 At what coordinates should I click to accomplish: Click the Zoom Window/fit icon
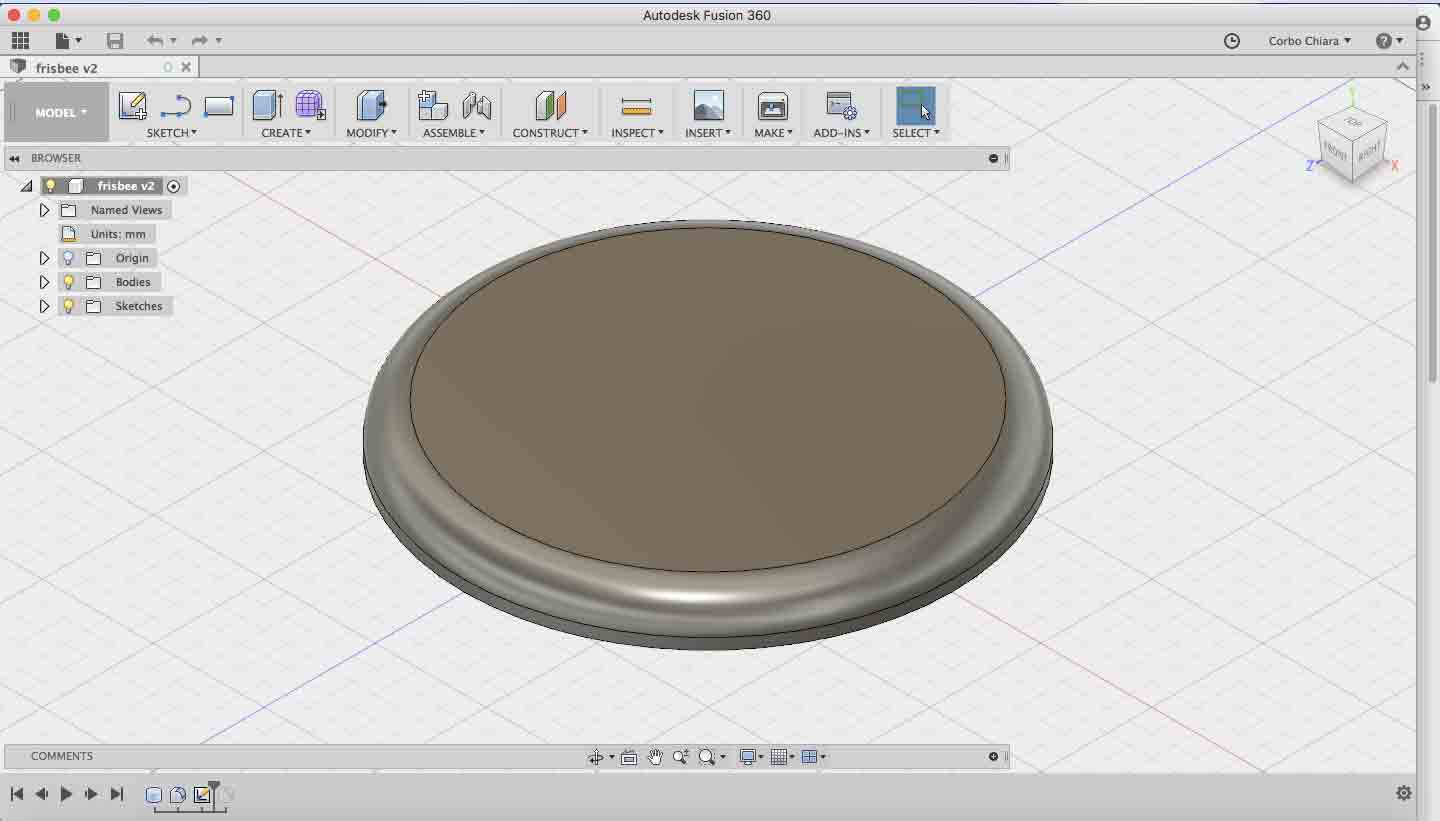coord(707,757)
